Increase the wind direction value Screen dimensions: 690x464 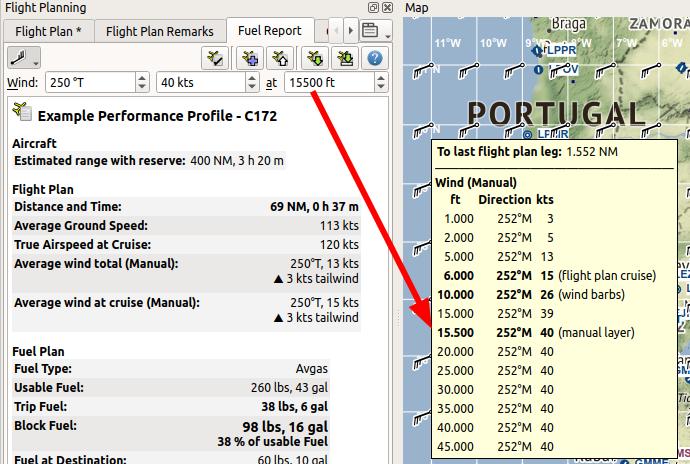(142, 78)
